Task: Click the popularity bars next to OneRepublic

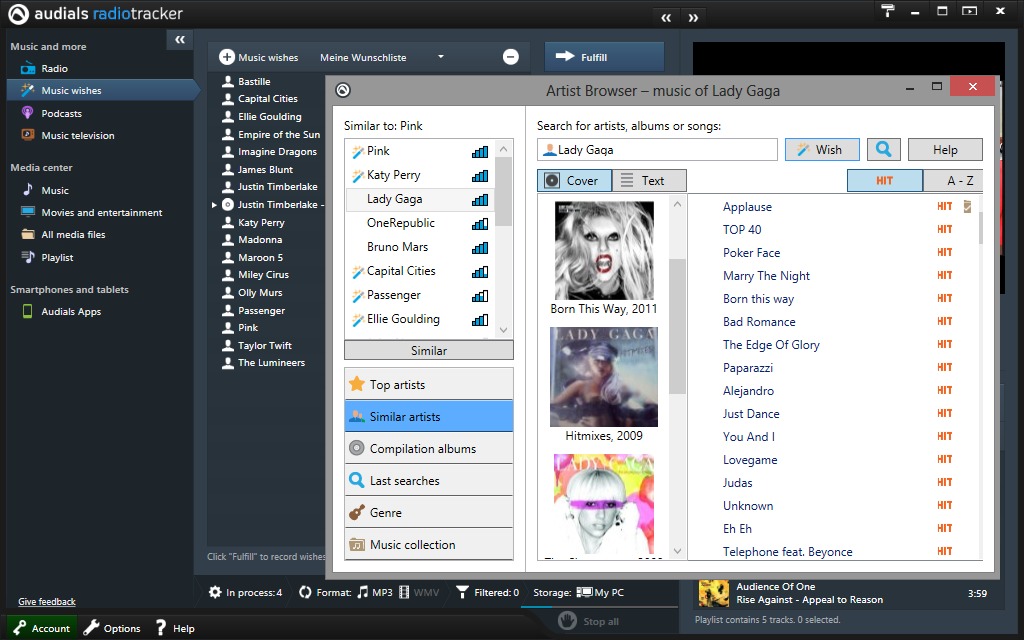Action: 480,223
